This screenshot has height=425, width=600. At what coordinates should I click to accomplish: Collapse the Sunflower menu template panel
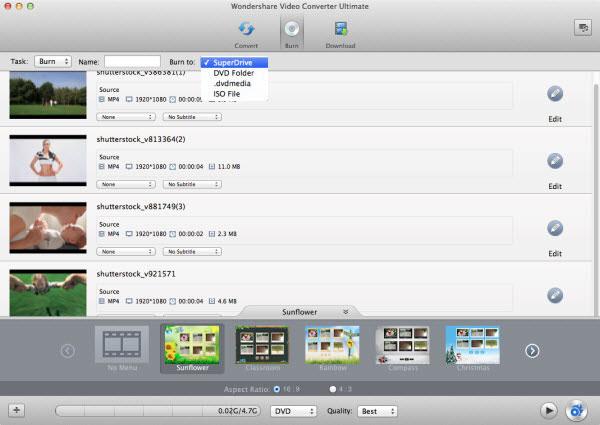coord(346,312)
